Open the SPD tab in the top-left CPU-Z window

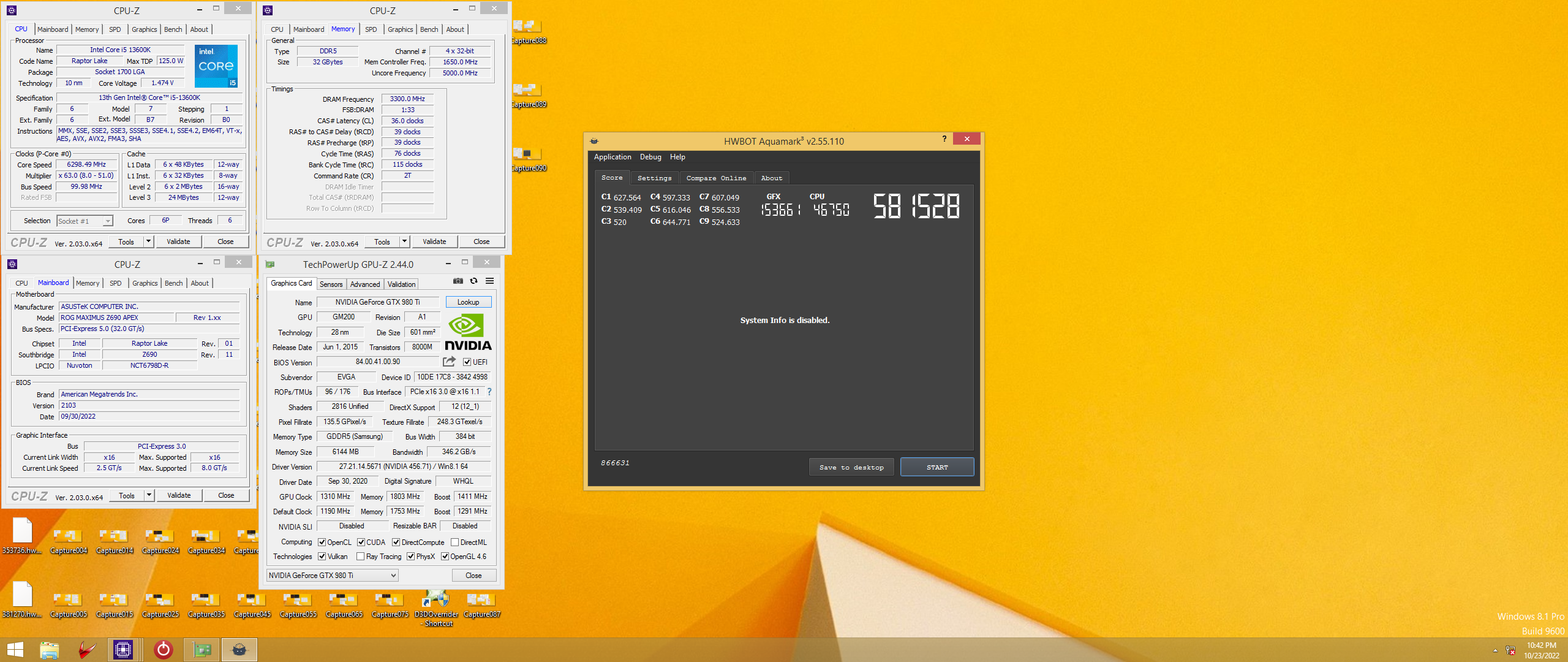coord(115,29)
